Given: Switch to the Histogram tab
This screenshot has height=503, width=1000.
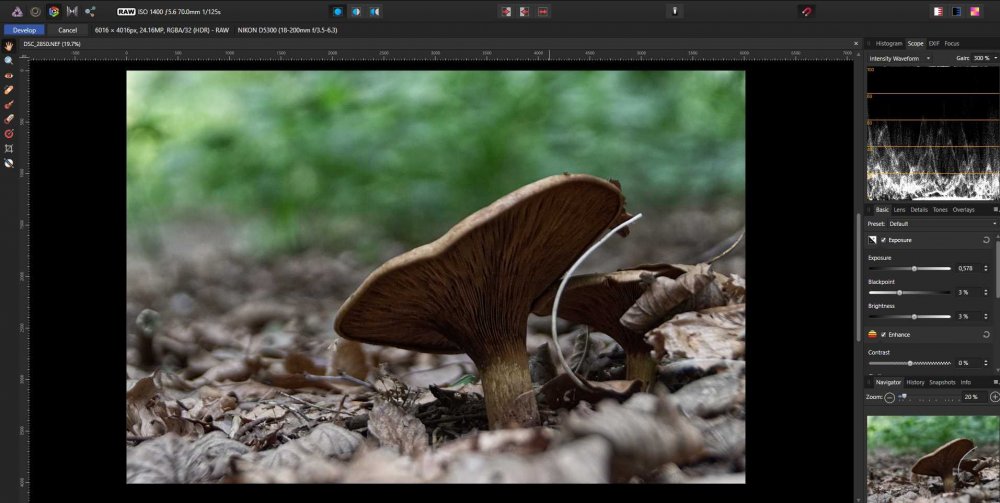Looking at the screenshot, I should [888, 44].
